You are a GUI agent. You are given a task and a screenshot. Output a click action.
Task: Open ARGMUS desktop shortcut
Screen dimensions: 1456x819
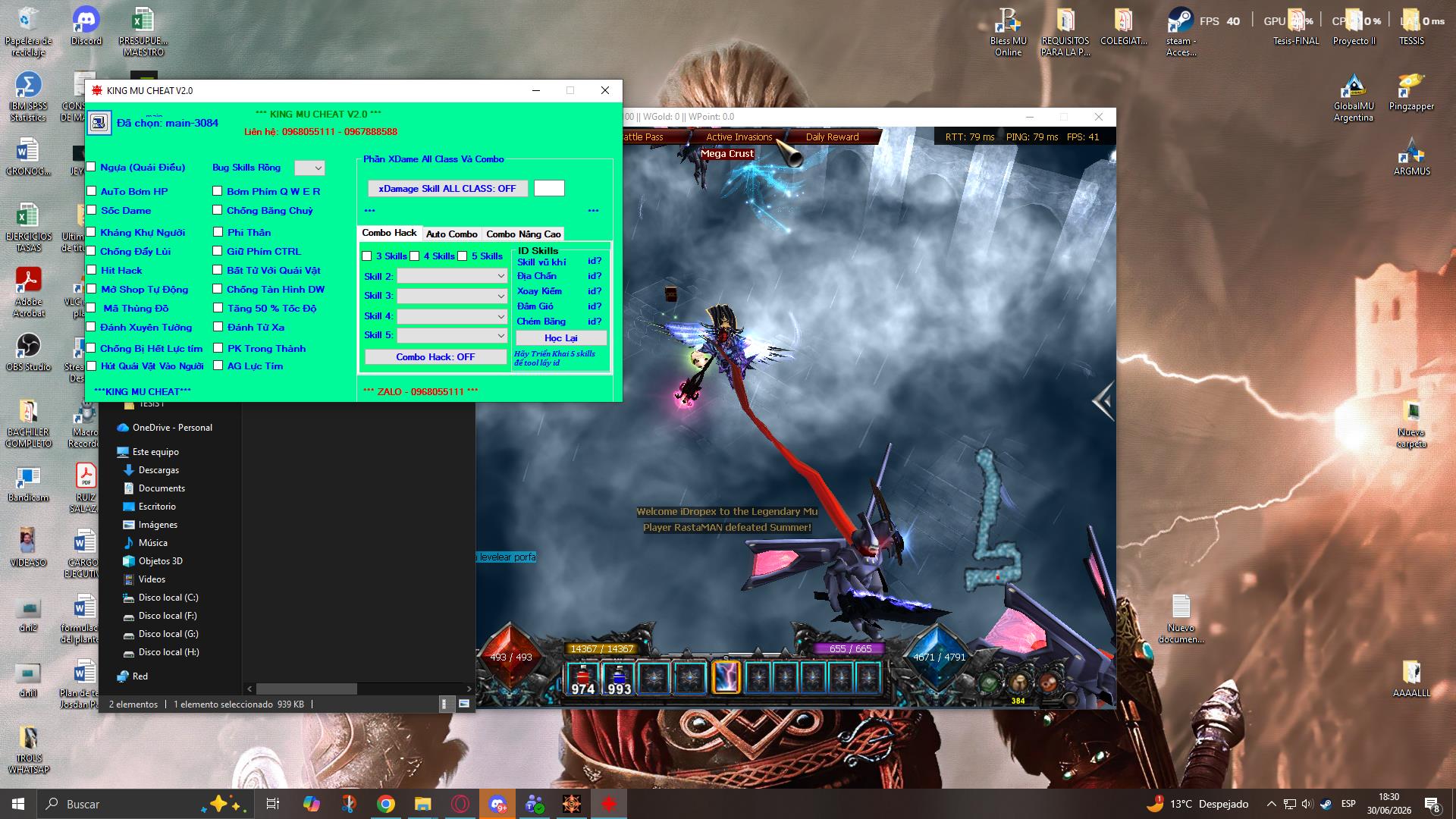coord(1411,157)
